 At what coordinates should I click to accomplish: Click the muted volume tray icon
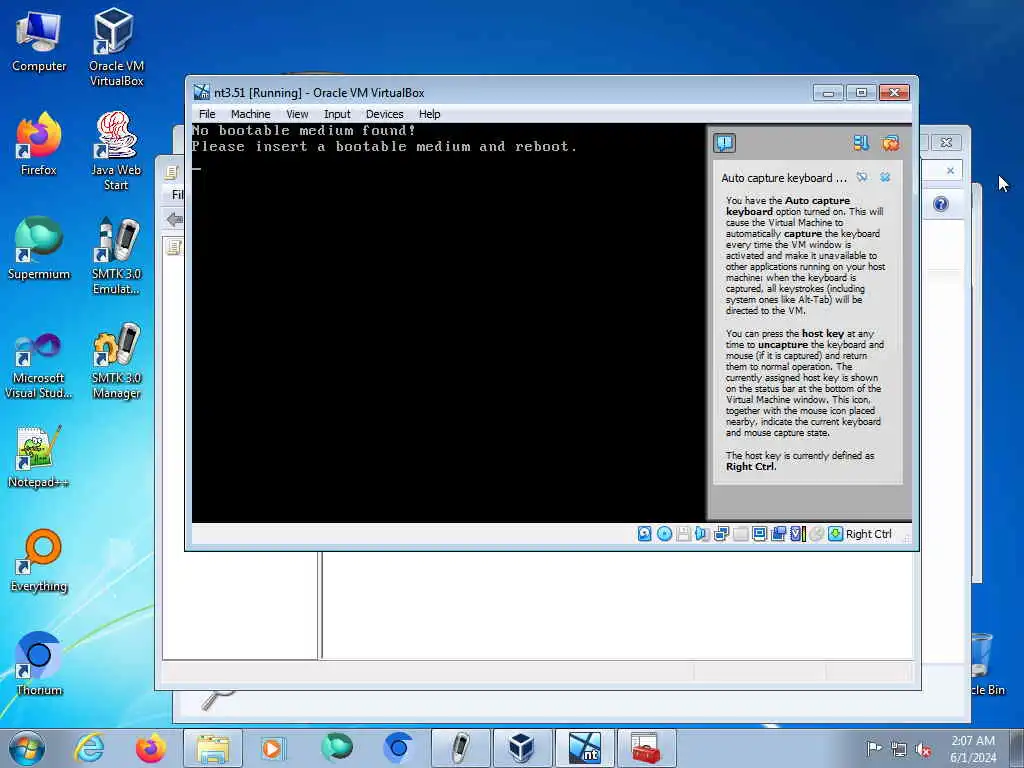[923, 749]
